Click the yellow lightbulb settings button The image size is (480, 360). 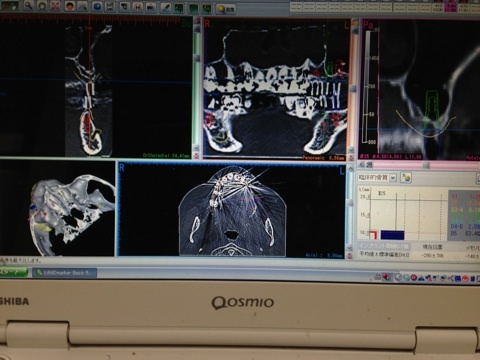[226, 9]
